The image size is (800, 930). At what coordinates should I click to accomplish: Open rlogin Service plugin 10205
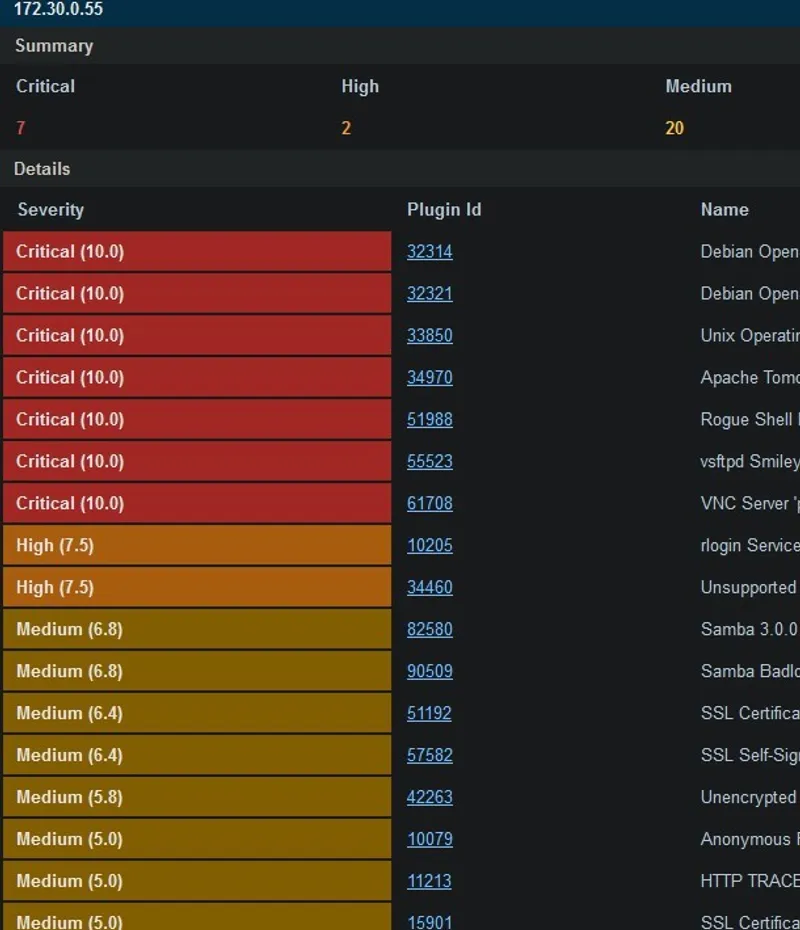[x=429, y=546]
